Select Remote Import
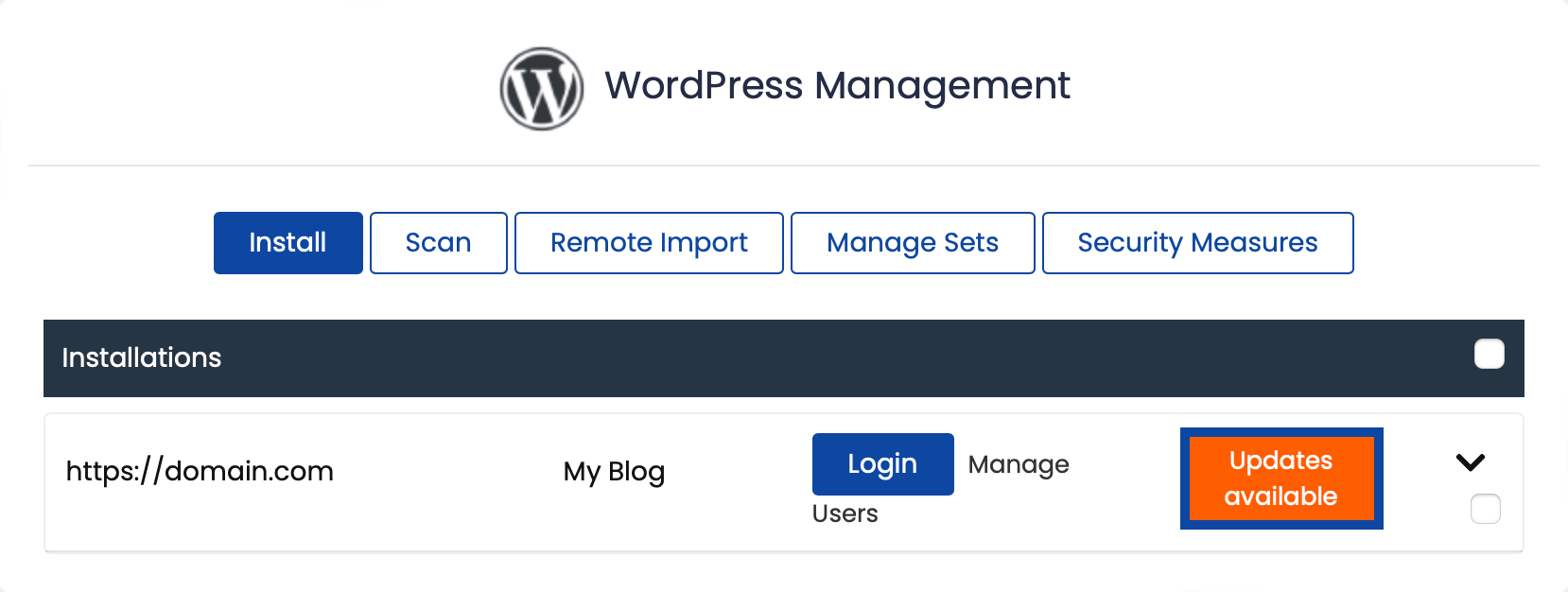 tap(649, 243)
